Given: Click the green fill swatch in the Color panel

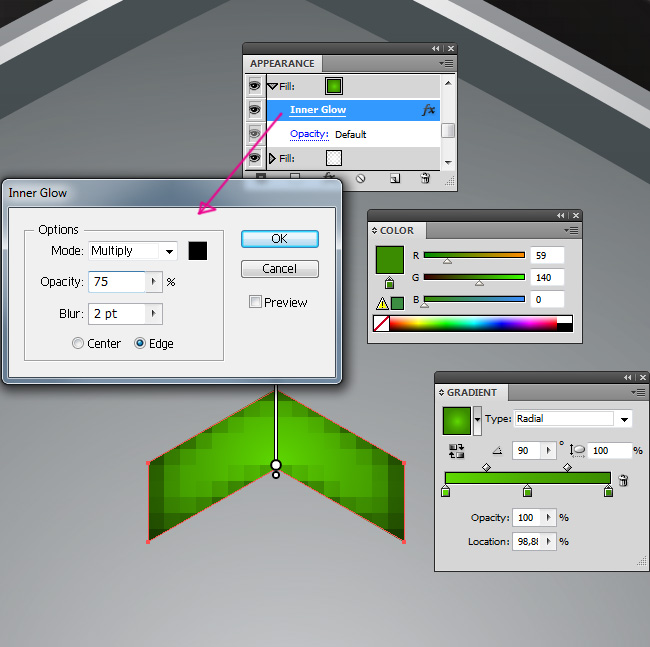Looking at the screenshot, I should click(x=390, y=260).
